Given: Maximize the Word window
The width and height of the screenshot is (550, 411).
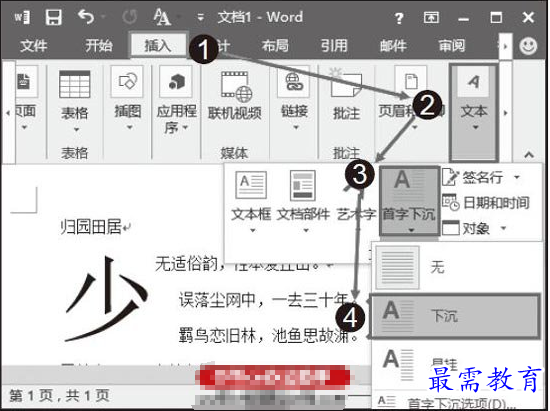Looking at the screenshot, I should [496, 17].
